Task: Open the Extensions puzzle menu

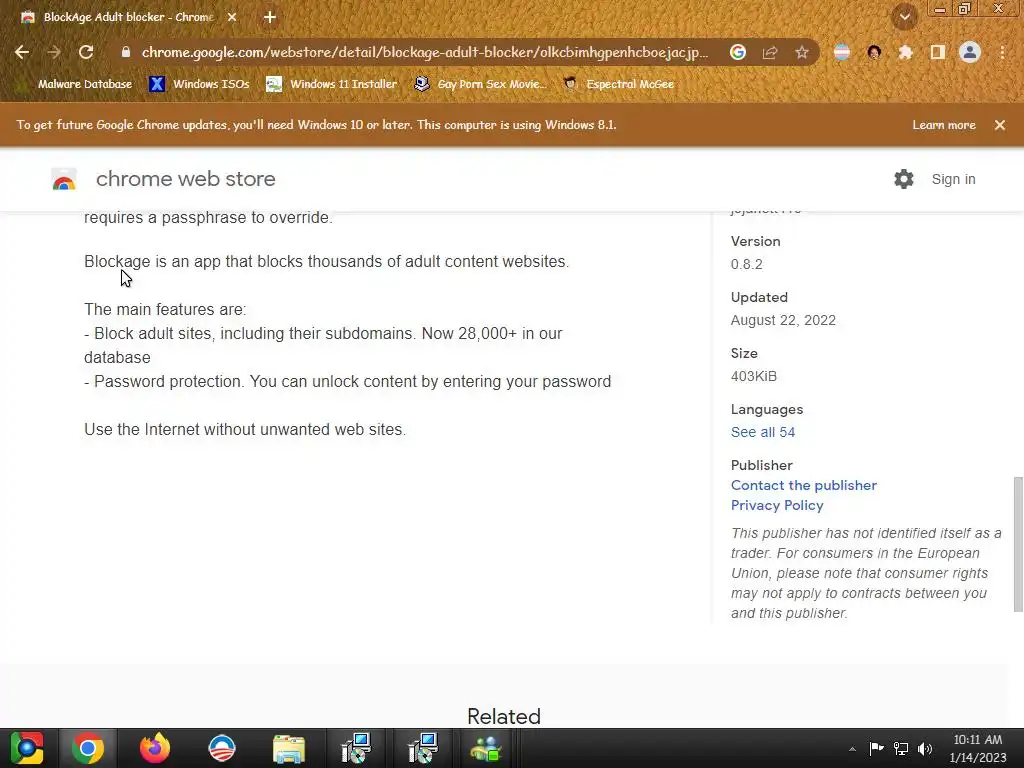Action: (x=905, y=52)
